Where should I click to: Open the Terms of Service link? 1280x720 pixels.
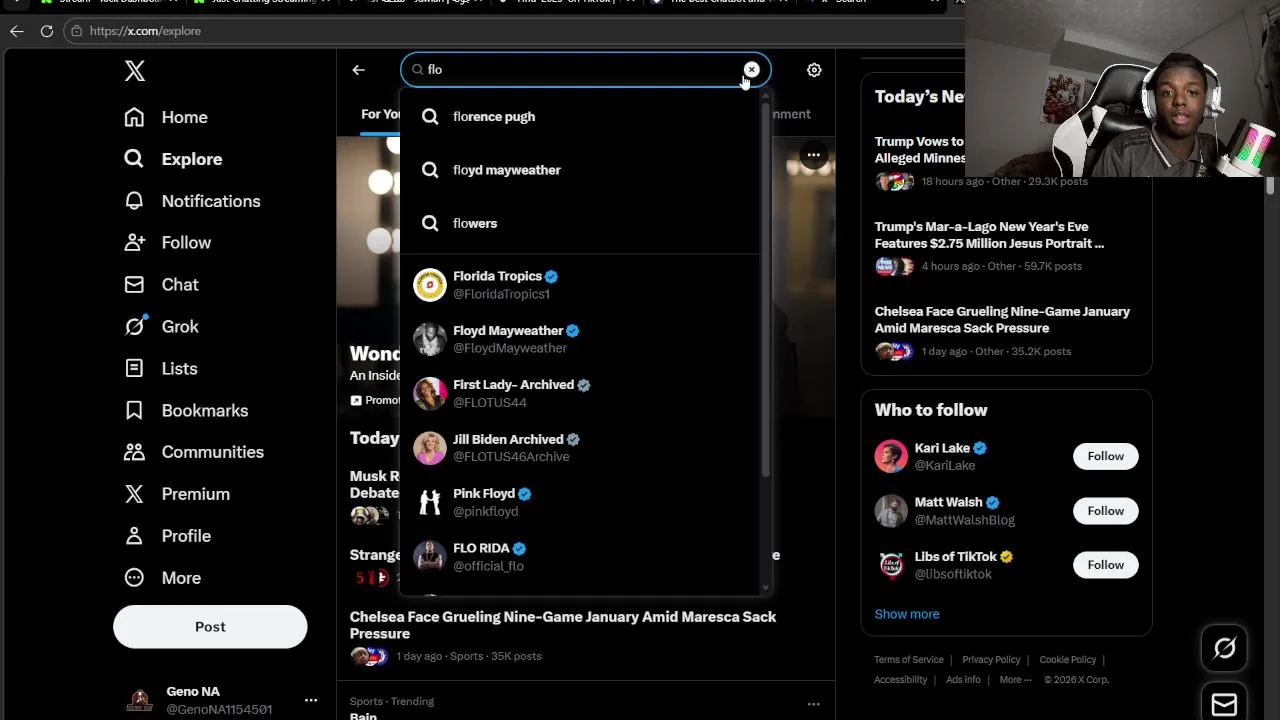click(908, 660)
